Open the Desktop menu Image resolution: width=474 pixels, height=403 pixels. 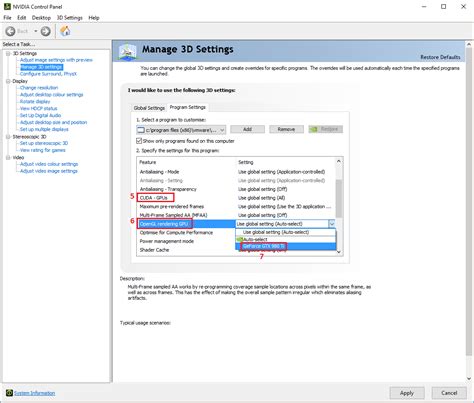click(x=41, y=18)
